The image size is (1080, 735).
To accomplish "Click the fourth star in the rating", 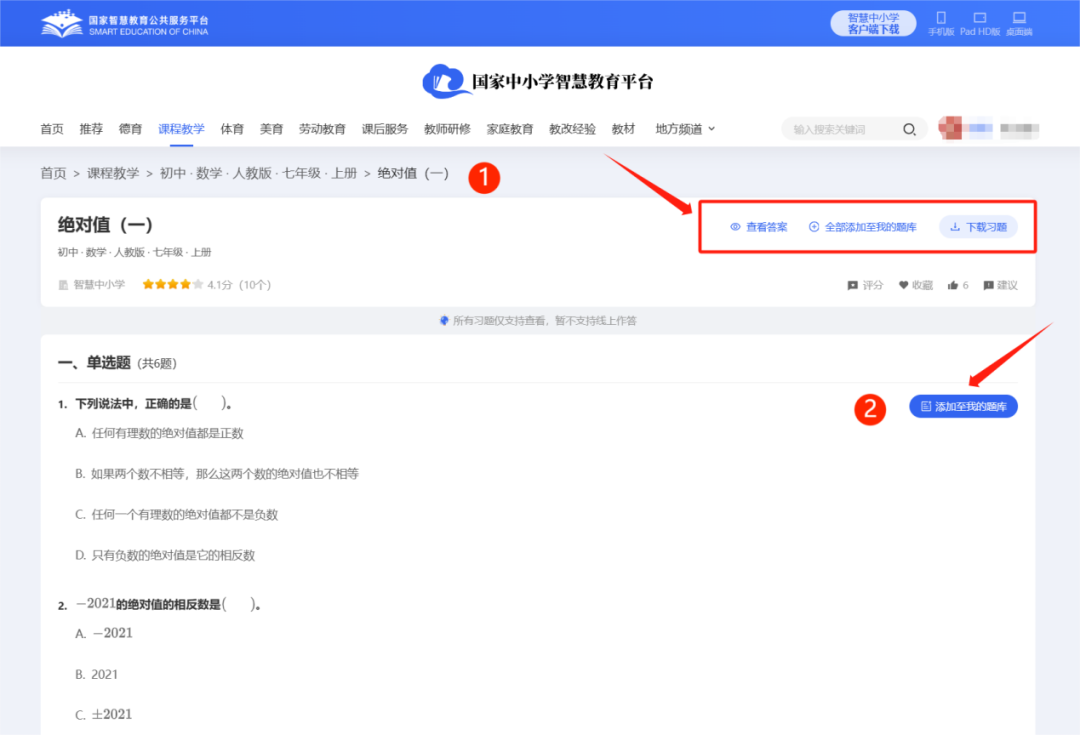I will click(184, 284).
